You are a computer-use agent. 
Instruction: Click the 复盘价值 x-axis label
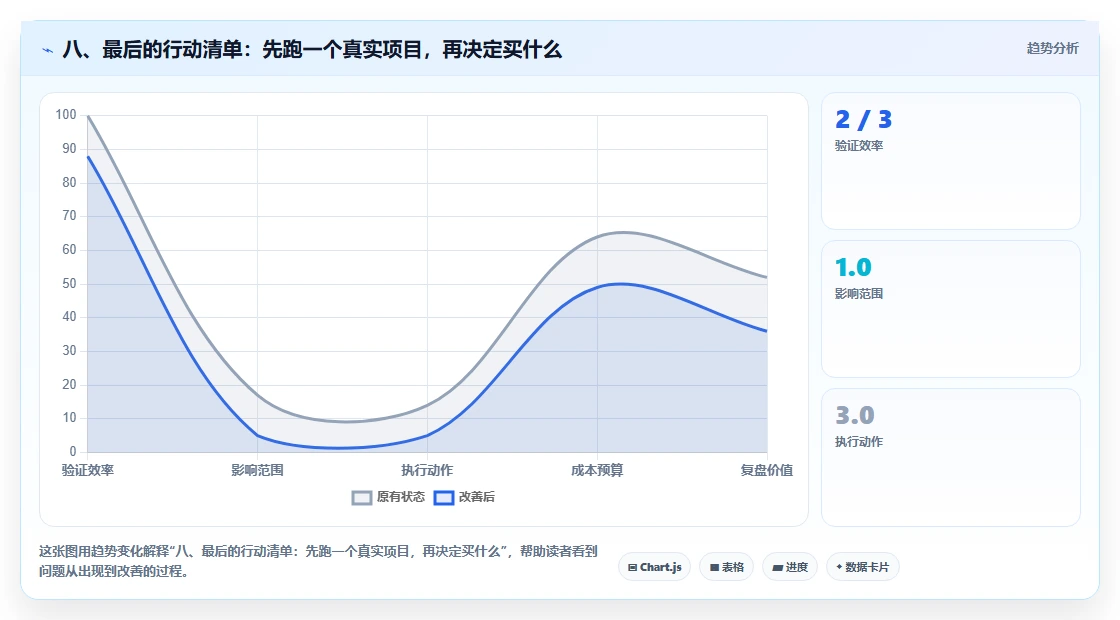tap(766, 470)
